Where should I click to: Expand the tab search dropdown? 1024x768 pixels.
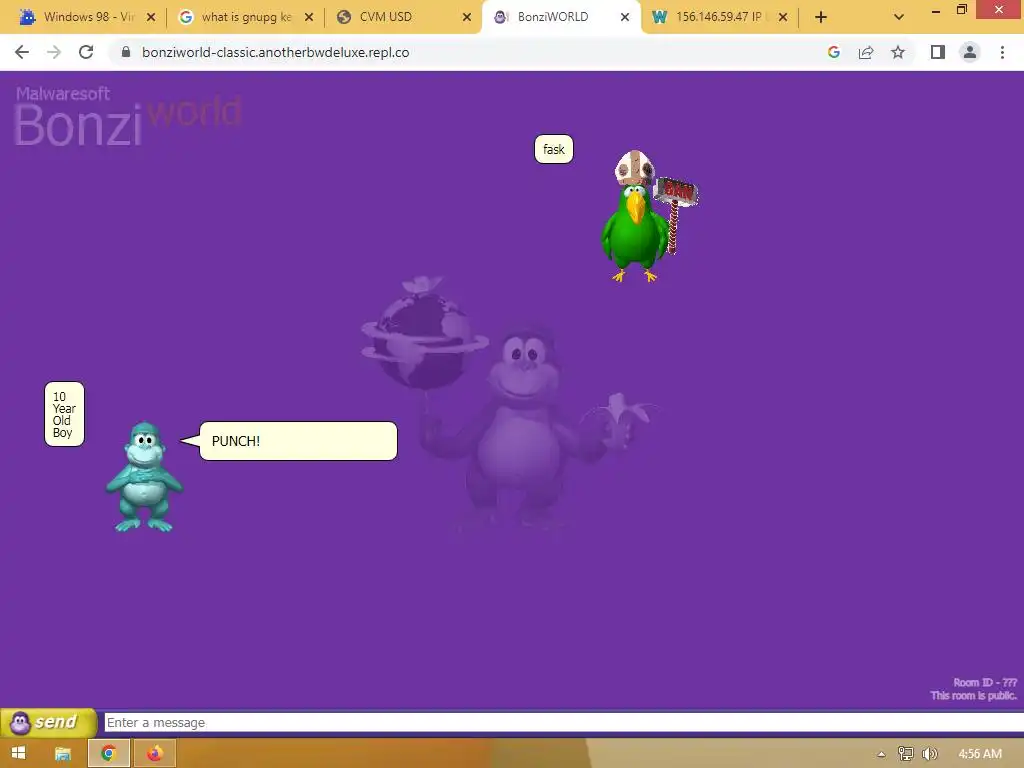899,17
